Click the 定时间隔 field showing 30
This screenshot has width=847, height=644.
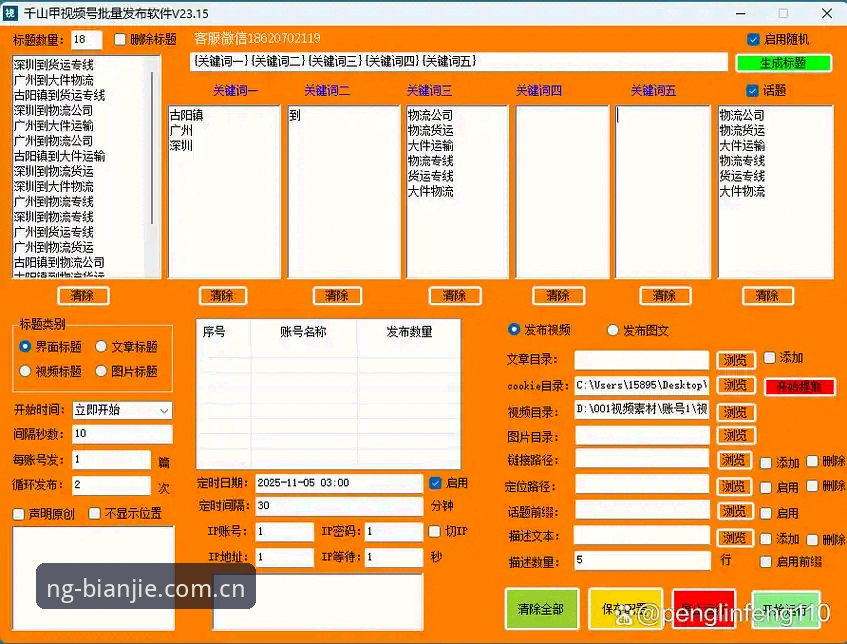(x=339, y=506)
